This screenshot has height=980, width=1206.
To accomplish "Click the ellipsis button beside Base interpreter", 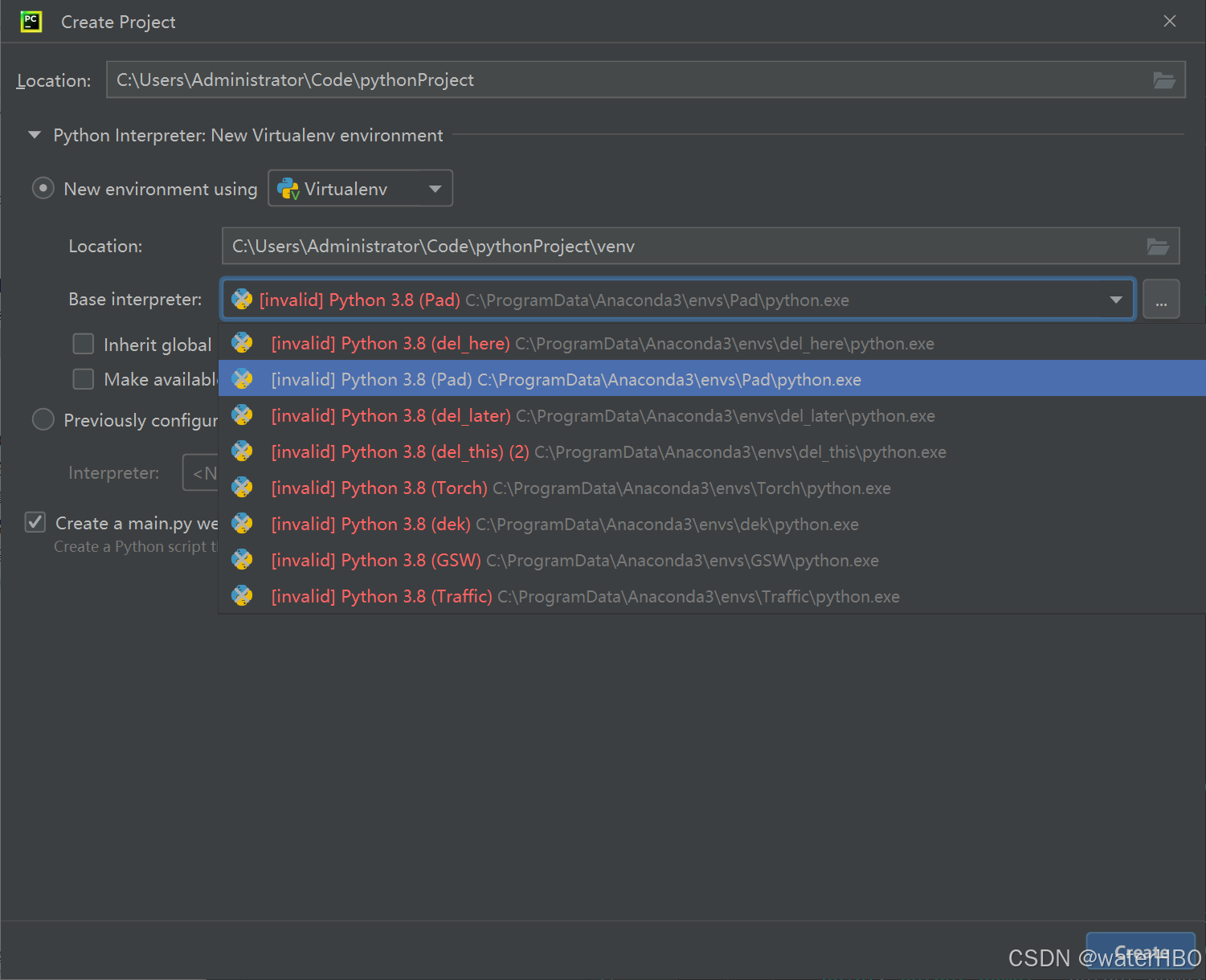I will click(1161, 300).
